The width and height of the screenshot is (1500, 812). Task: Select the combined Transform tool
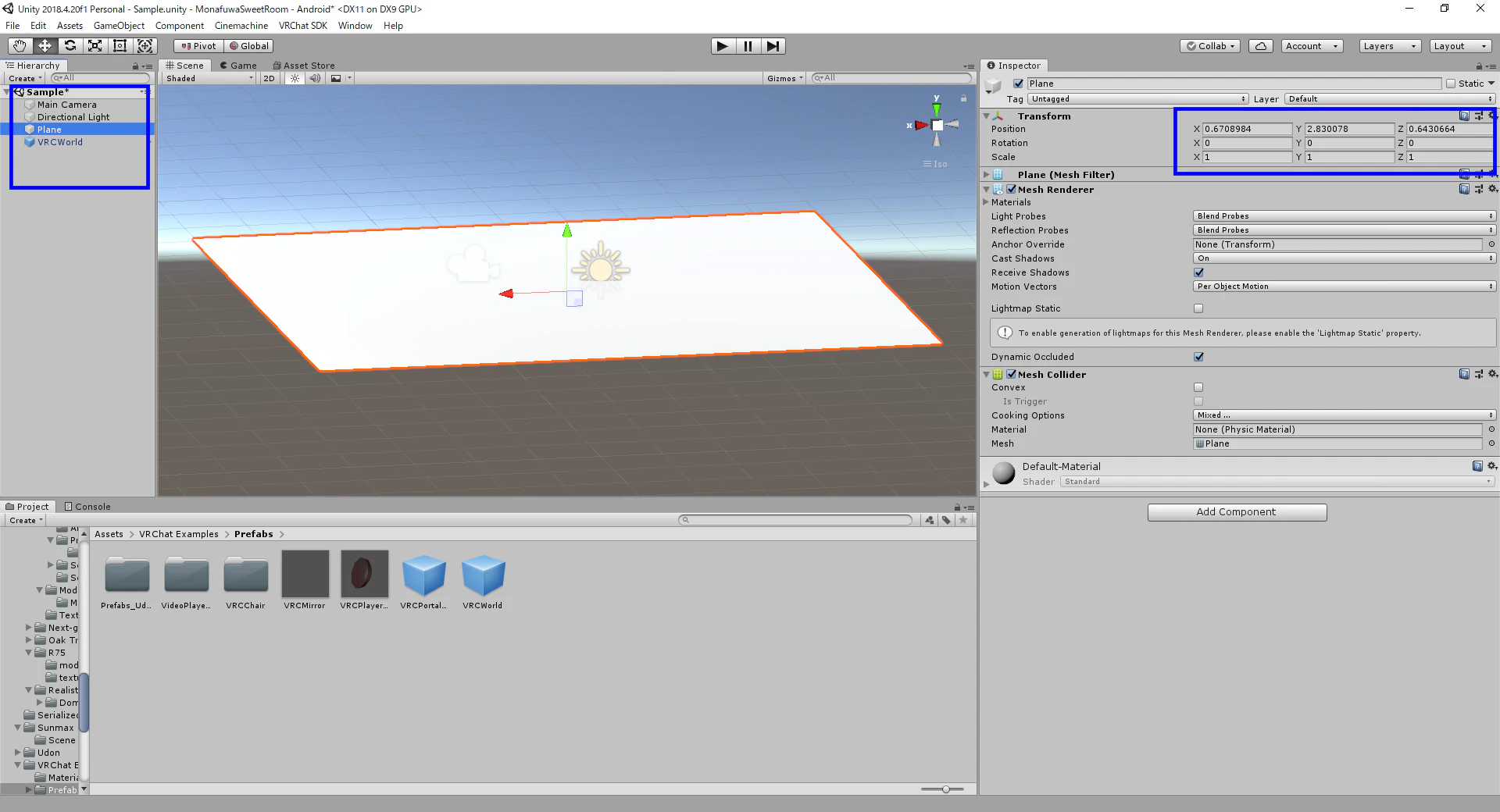(x=145, y=46)
